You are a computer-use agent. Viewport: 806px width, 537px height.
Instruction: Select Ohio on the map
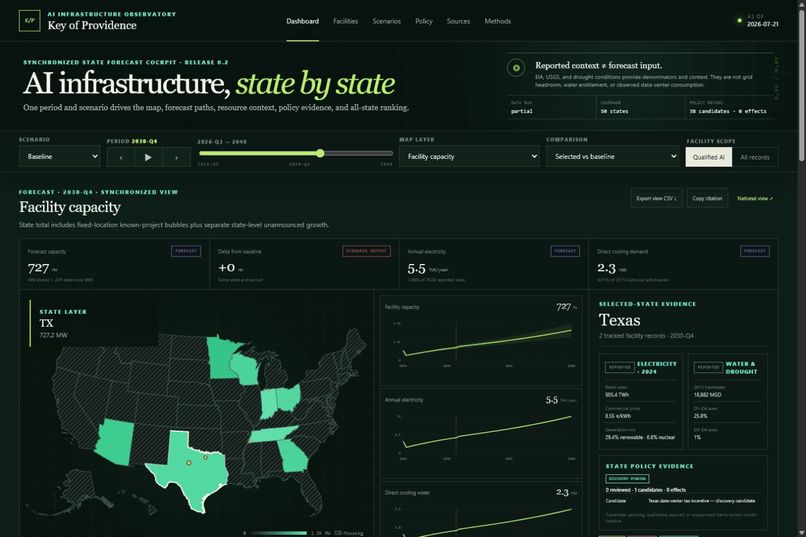[x=288, y=397]
